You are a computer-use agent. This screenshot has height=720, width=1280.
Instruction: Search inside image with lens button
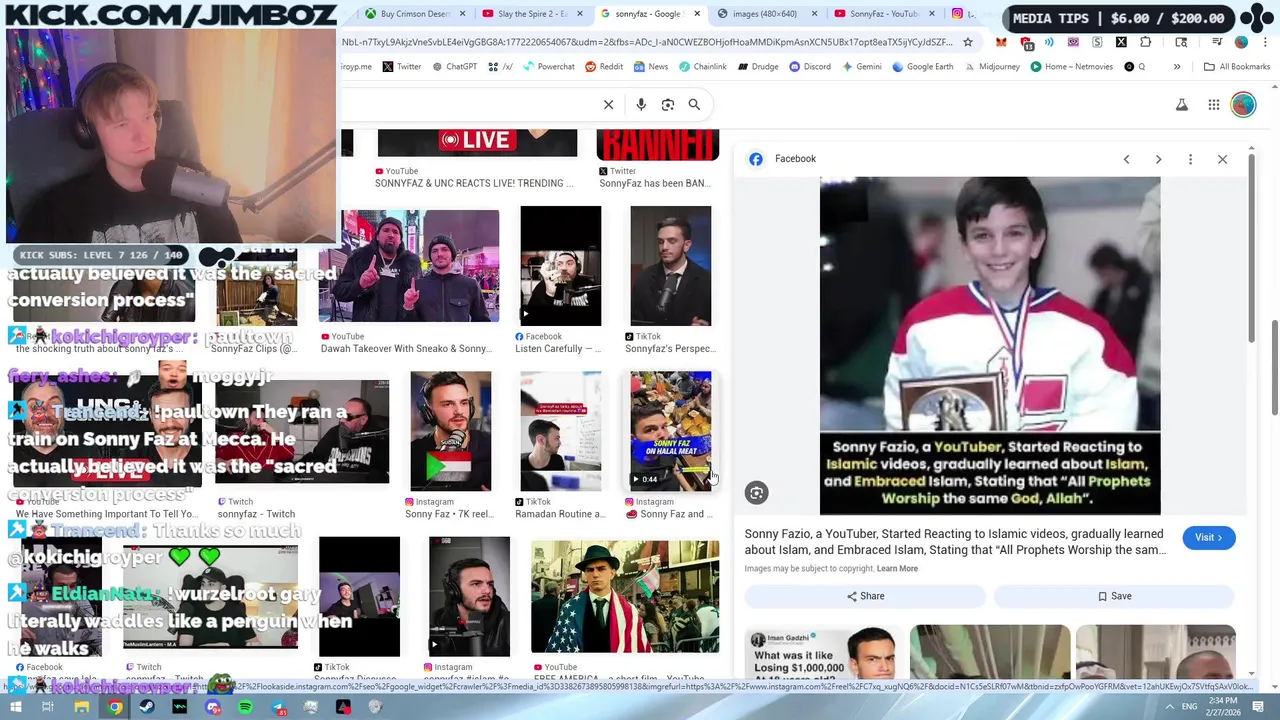point(757,492)
